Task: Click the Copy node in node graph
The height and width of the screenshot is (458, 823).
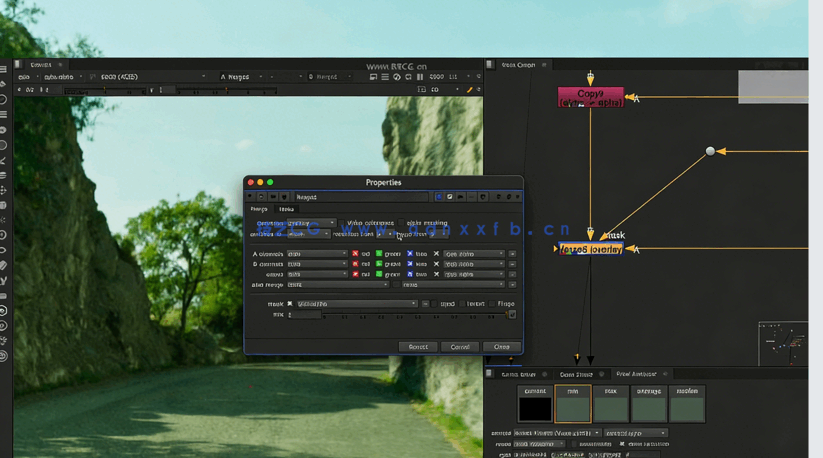Action: [590, 97]
